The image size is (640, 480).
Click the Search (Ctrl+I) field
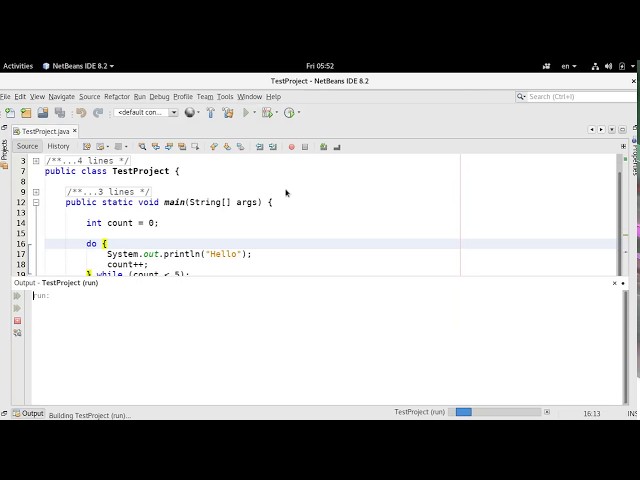pos(576,97)
